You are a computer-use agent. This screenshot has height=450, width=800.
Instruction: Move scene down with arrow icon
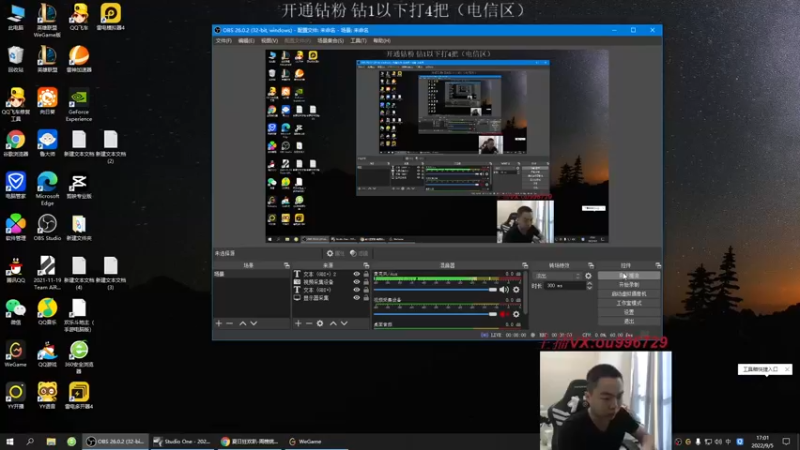tap(254, 323)
